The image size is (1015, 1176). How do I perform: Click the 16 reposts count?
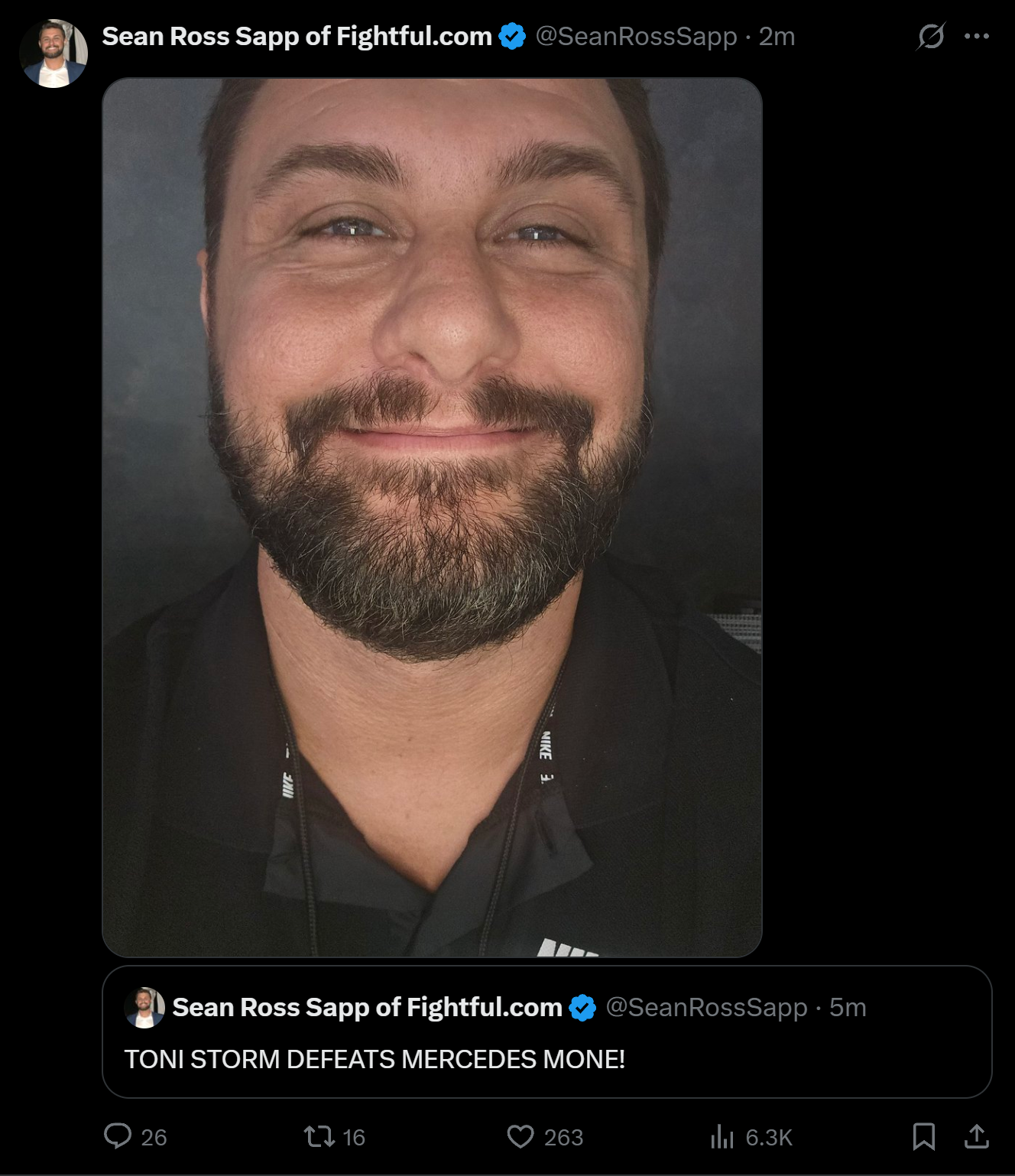(x=353, y=1138)
